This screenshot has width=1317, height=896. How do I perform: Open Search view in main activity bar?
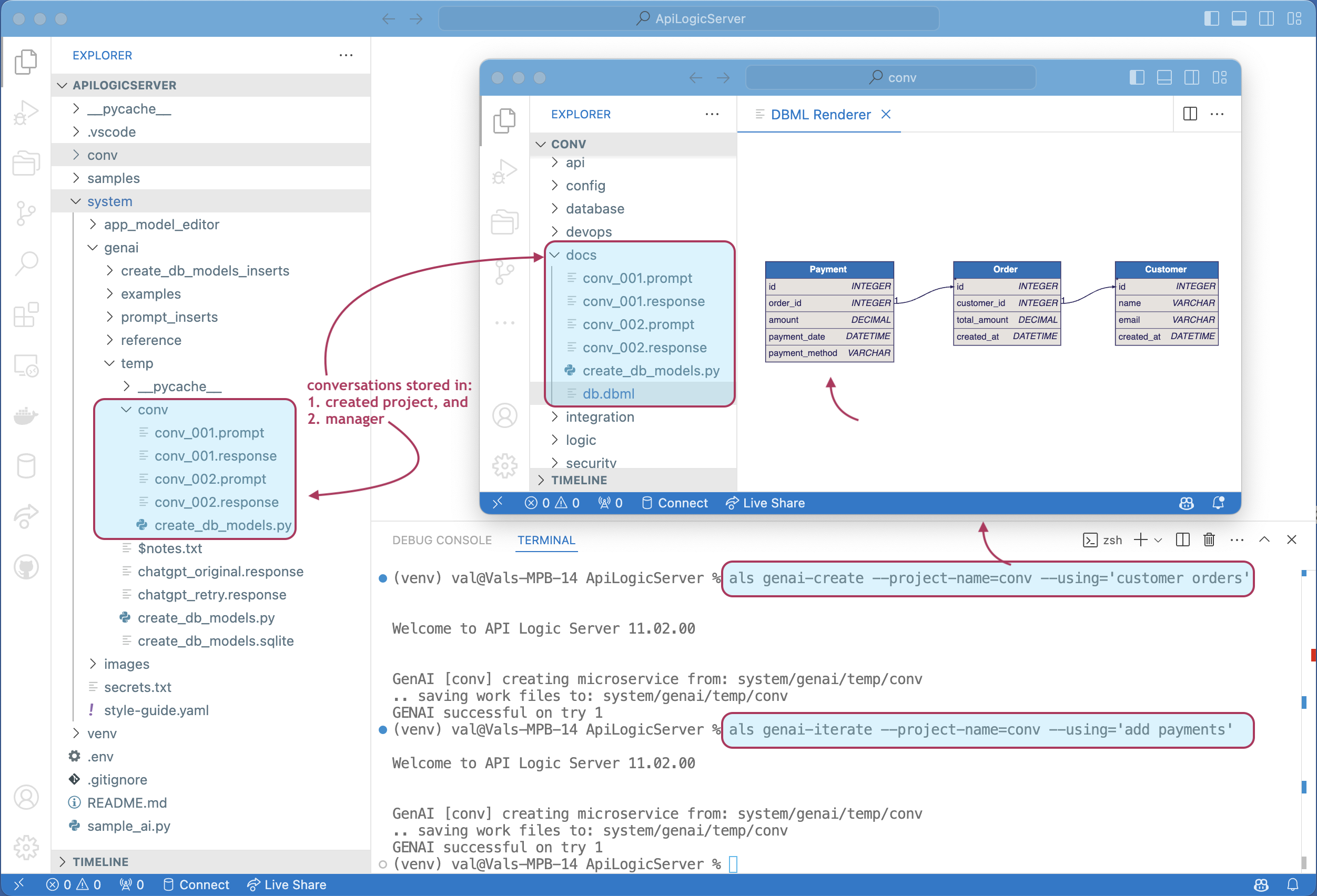tap(26, 264)
